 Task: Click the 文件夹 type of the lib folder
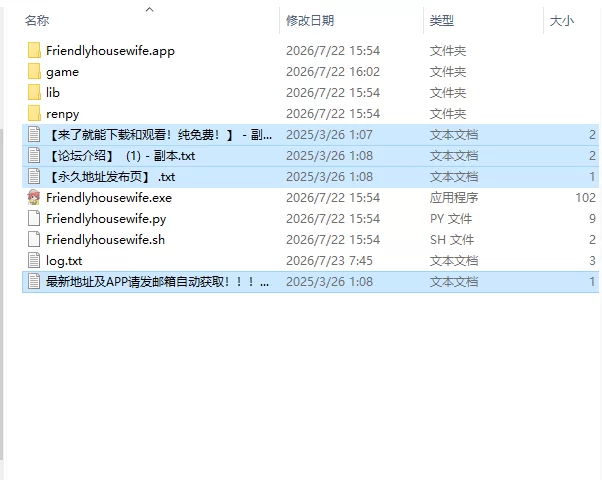point(448,93)
